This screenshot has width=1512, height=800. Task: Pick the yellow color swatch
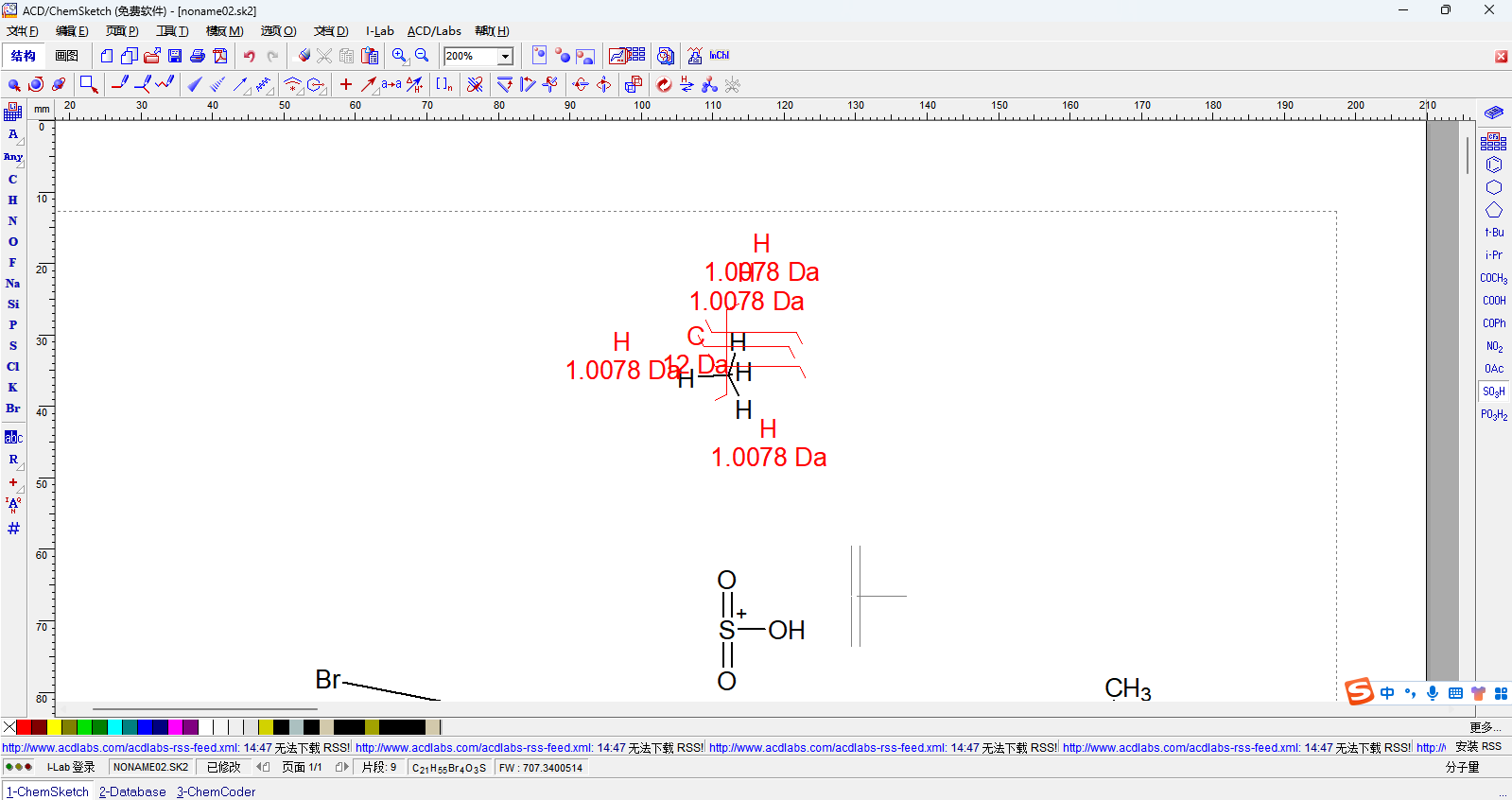coord(55,727)
